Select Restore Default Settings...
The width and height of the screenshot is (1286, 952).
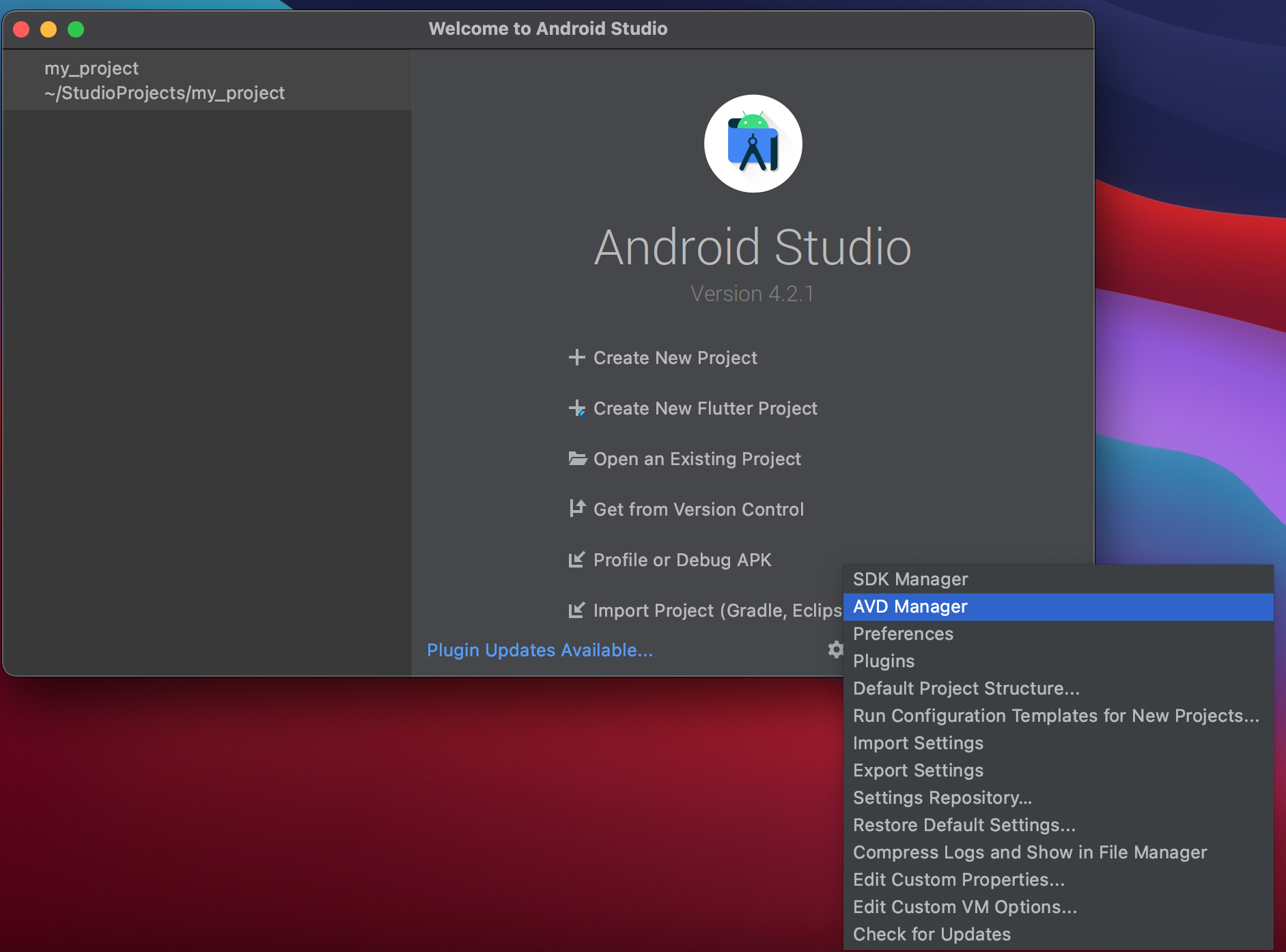pyautogui.click(x=1059, y=825)
